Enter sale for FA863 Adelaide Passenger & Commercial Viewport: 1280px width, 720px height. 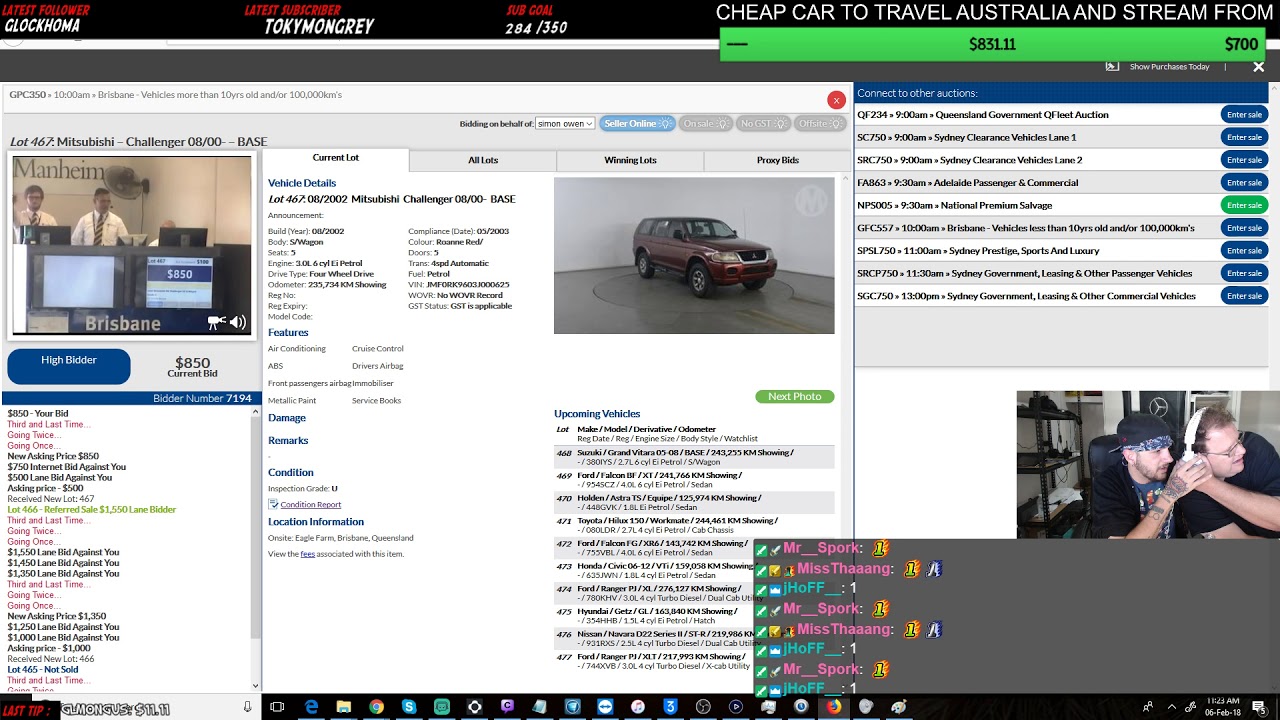[x=1244, y=183]
